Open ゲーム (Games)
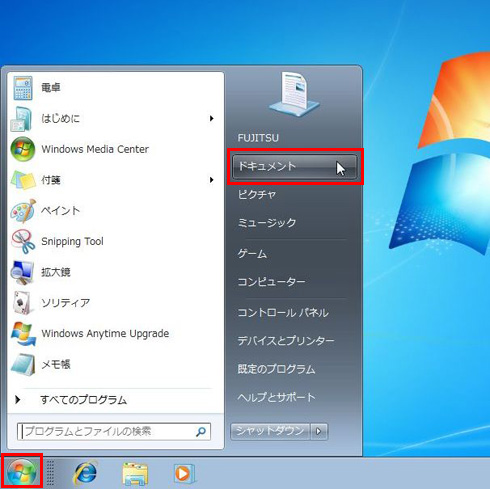The width and height of the screenshot is (490, 489). click(x=252, y=254)
